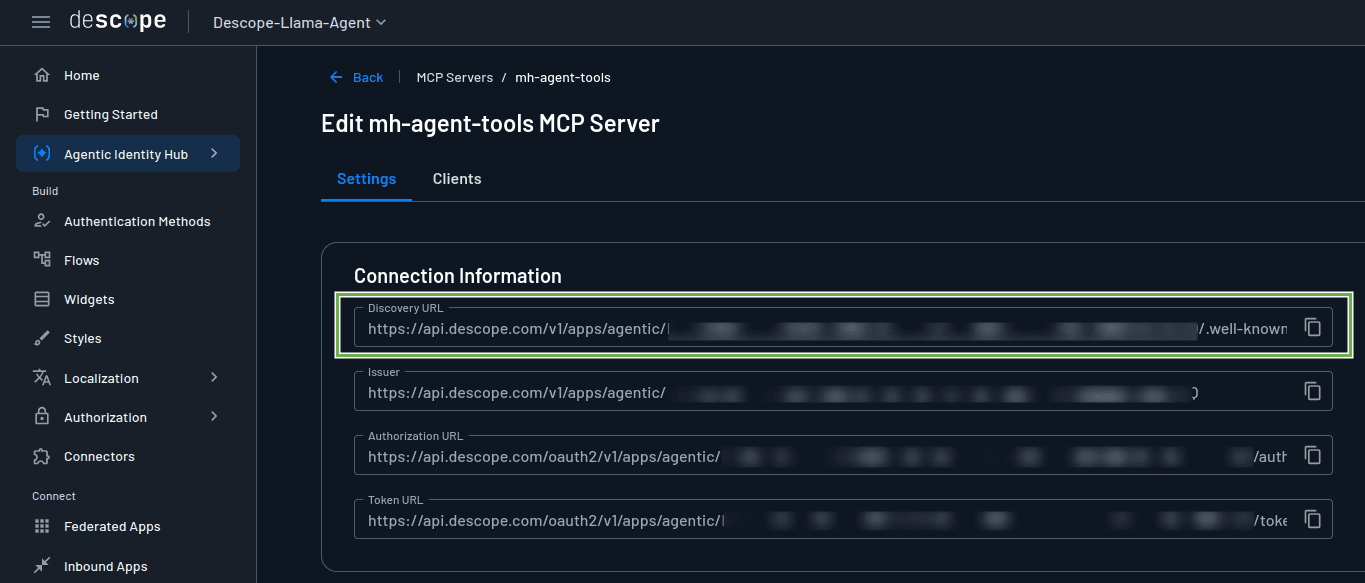The height and width of the screenshot is (583, 1365).
Task: Open Federated Apps in the sidebar
Action: click(128, 526)
